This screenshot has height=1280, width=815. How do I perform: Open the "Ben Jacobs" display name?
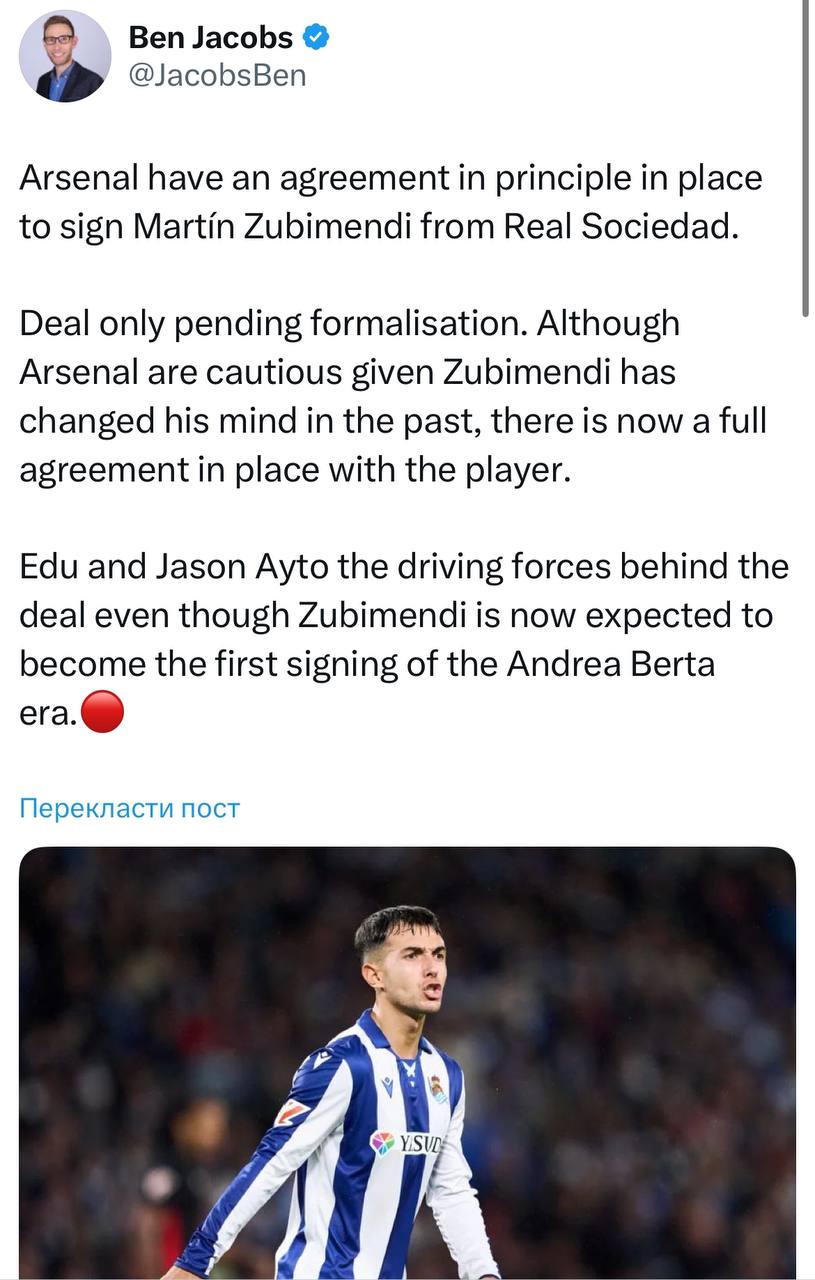(211, 38)
